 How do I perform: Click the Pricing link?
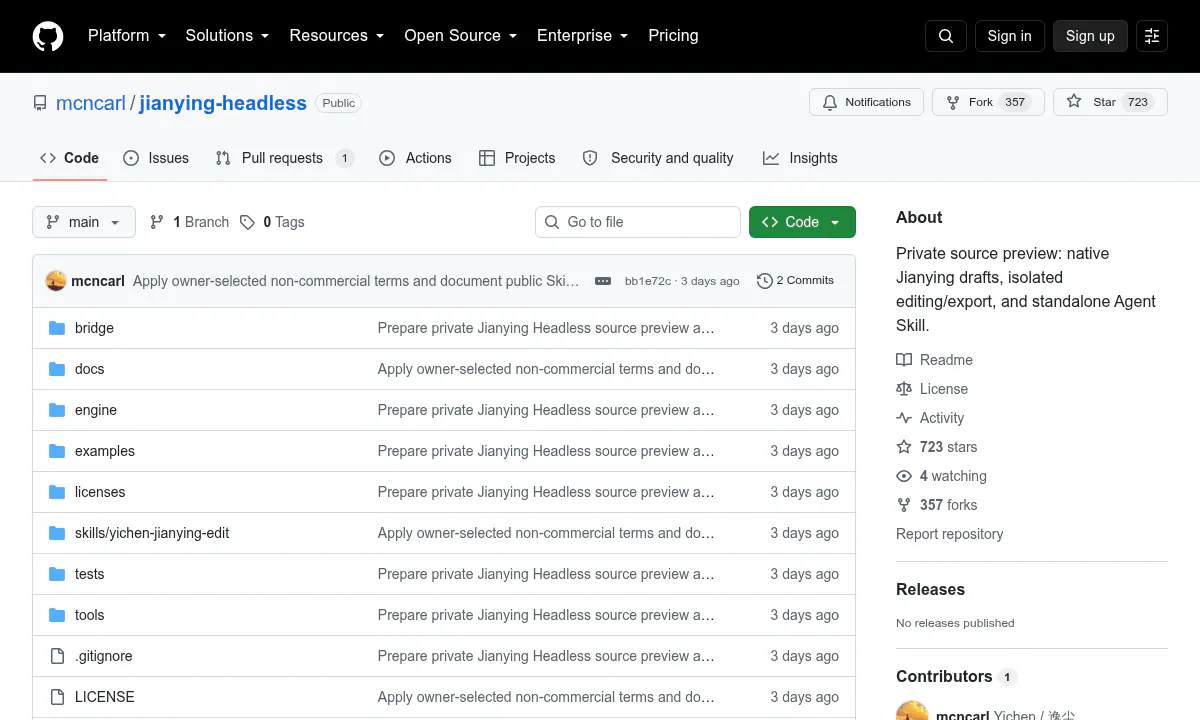673,36
